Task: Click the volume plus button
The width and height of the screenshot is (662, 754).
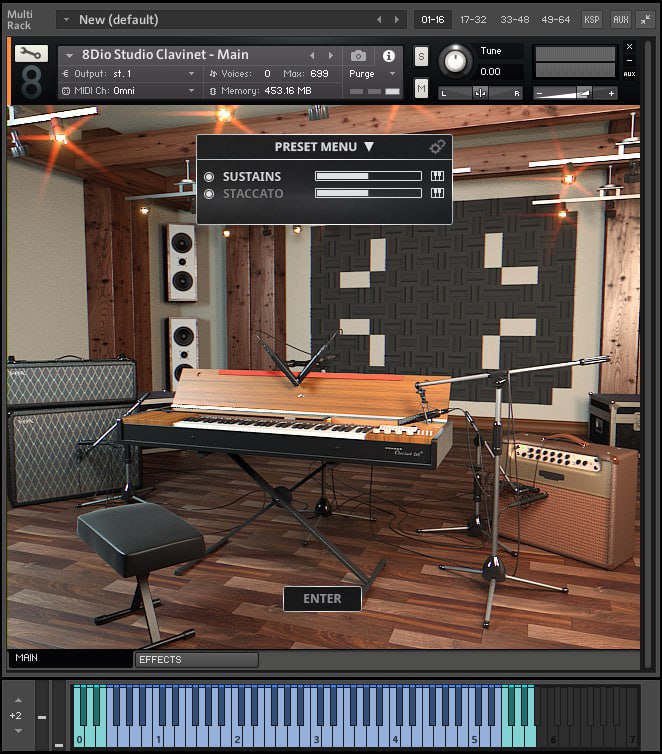Action: [x=611, y=94]
